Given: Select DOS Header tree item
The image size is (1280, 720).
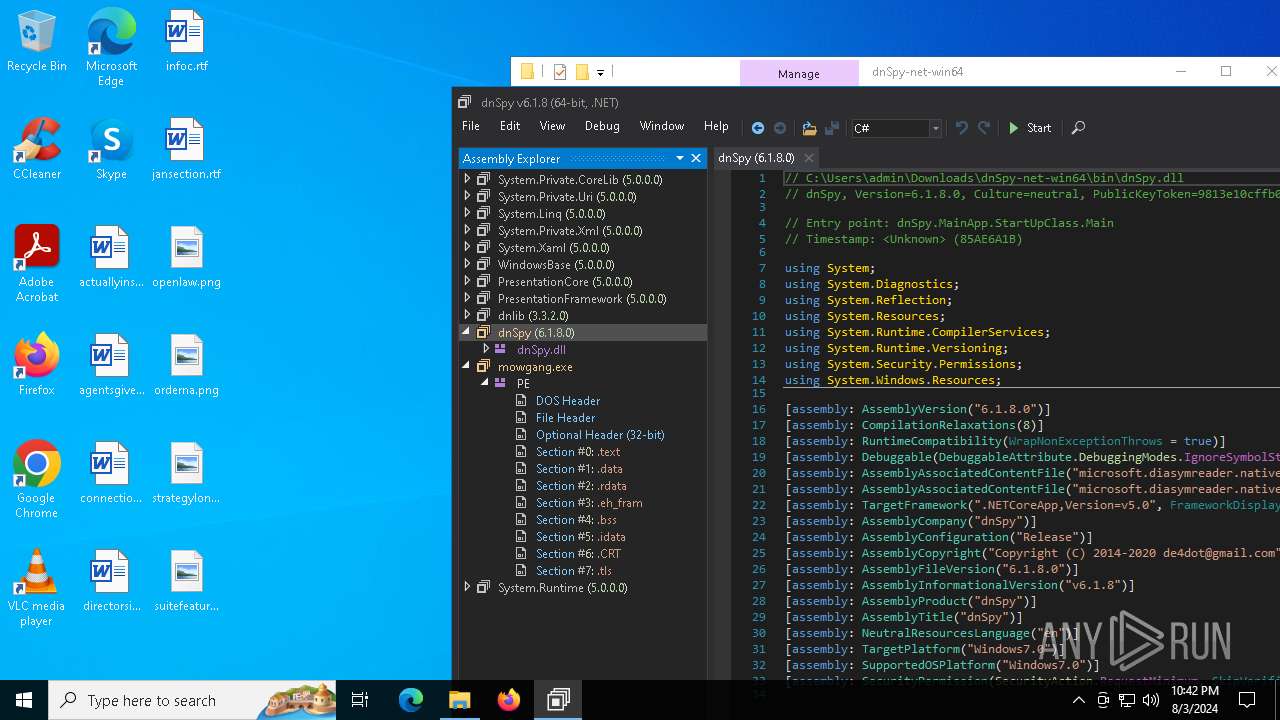Looking at the screenshot, I should coord(568,401).
